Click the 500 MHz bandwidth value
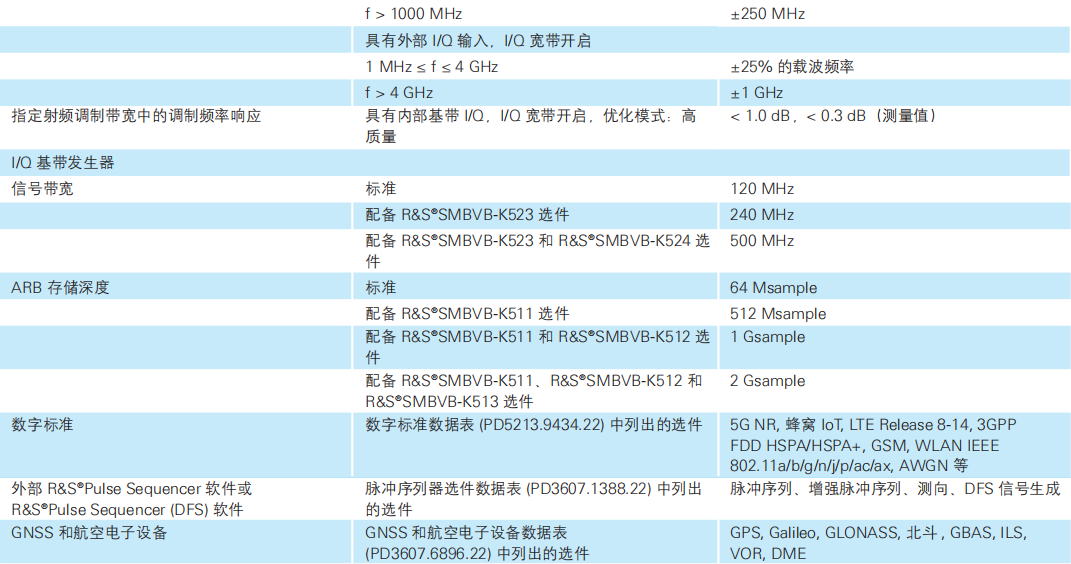 coord(762,241)
